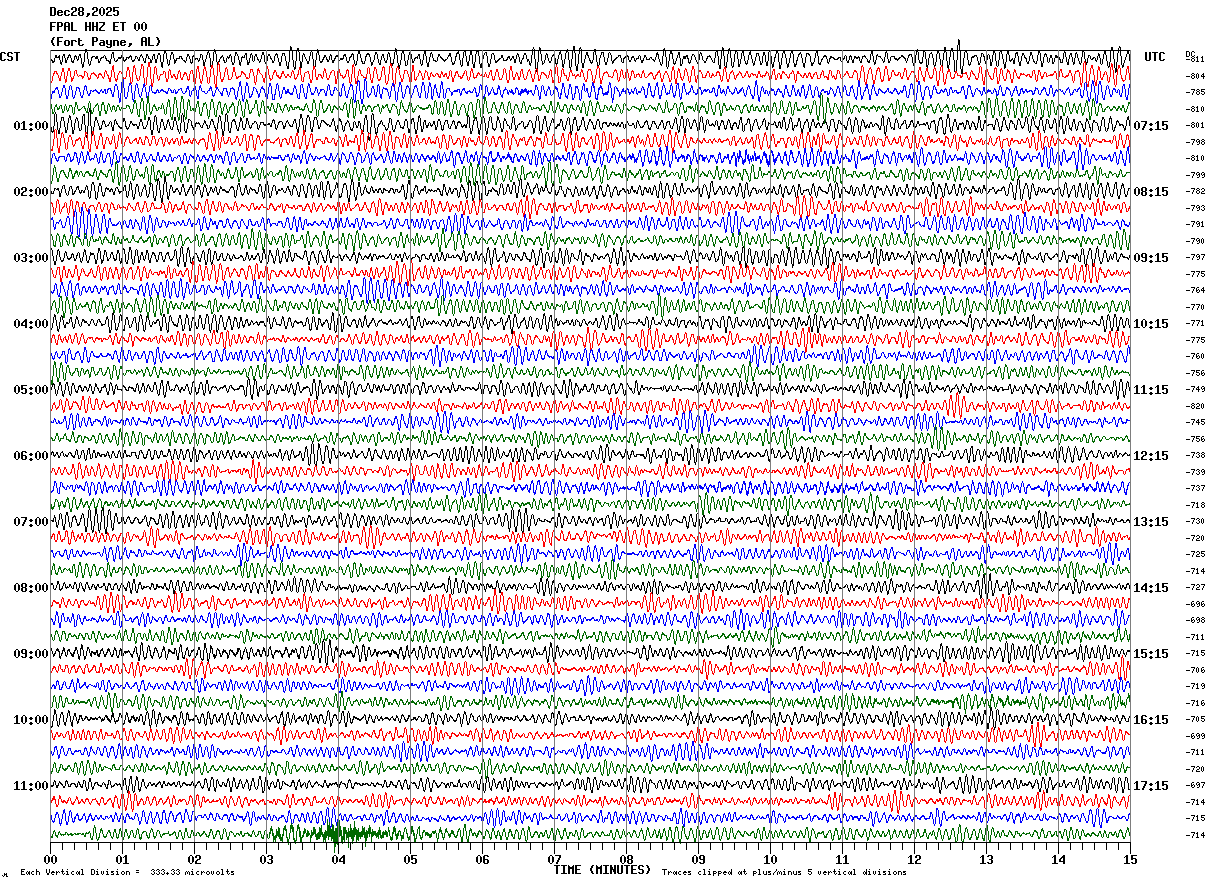Click the DC offset value -798
The image size is (1210, 886).
coord(1196,142)
